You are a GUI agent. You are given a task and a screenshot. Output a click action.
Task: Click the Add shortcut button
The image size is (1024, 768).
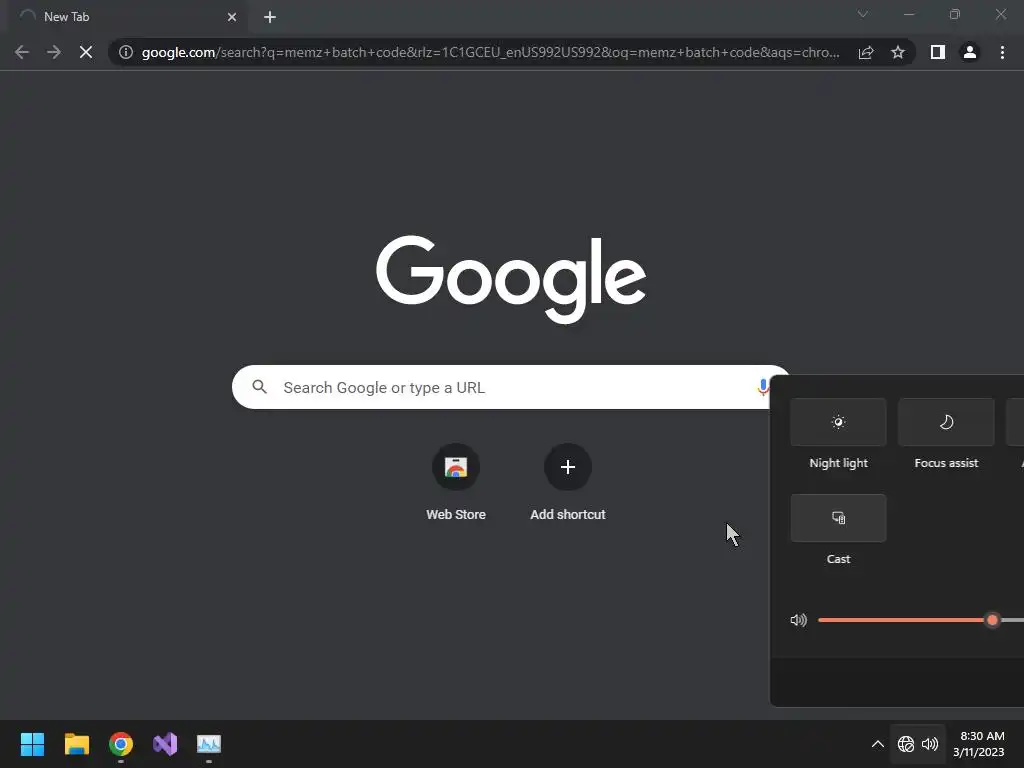point(568,483)
